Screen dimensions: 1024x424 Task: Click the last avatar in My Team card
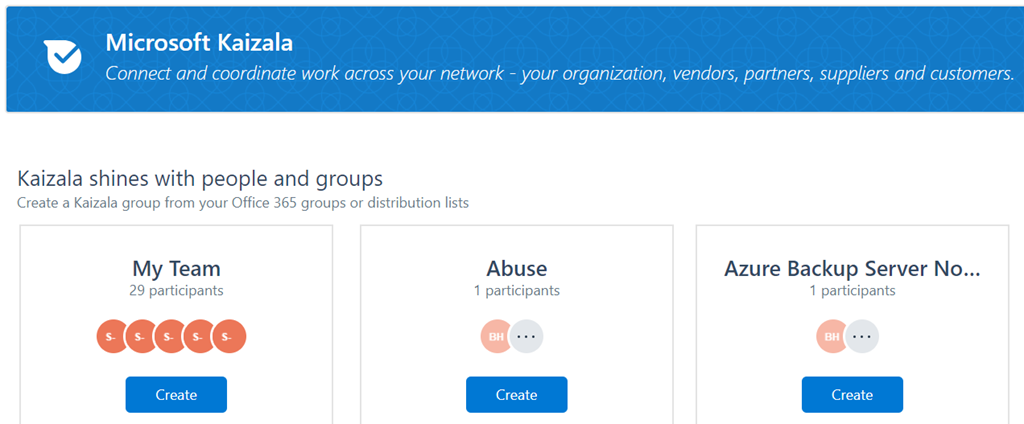click(x=229, y=337)
